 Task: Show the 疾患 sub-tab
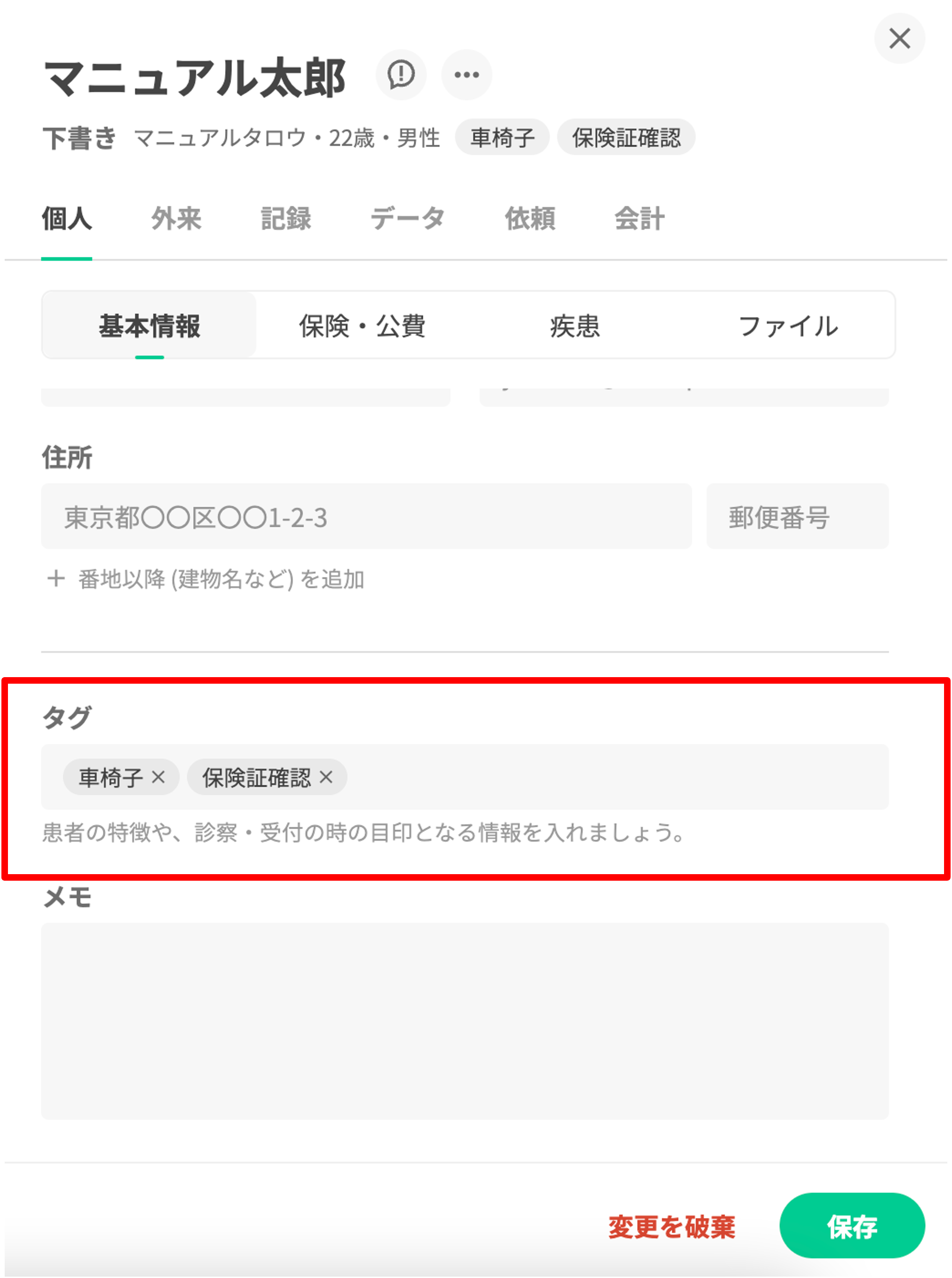tap(574, 326)
